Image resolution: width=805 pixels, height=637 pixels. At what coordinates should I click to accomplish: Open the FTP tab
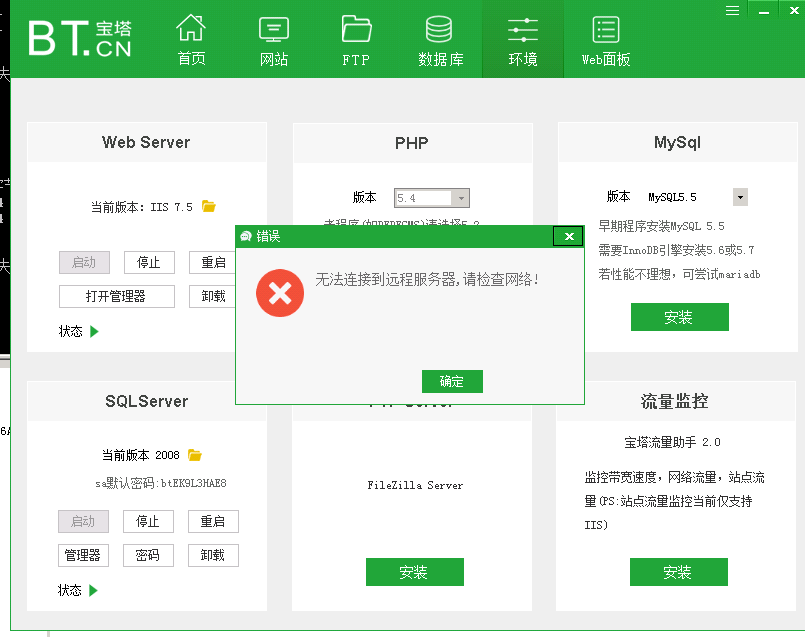pos(356,40)
